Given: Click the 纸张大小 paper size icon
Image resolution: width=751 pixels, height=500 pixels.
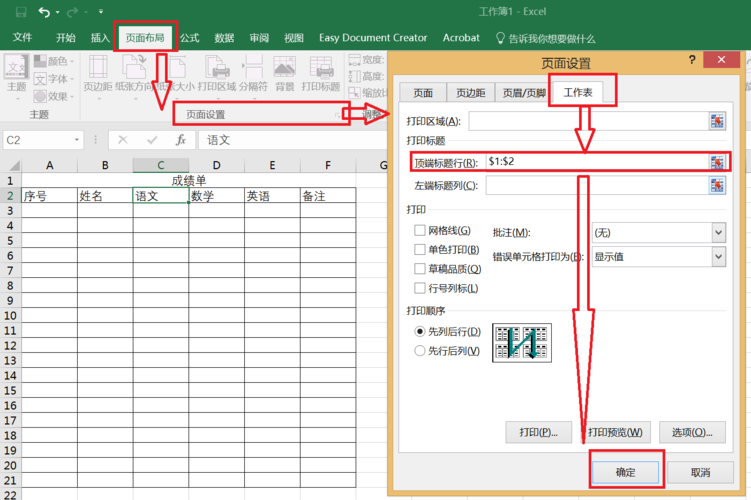Looking at the screenshot, I should (x=177, y=67).
